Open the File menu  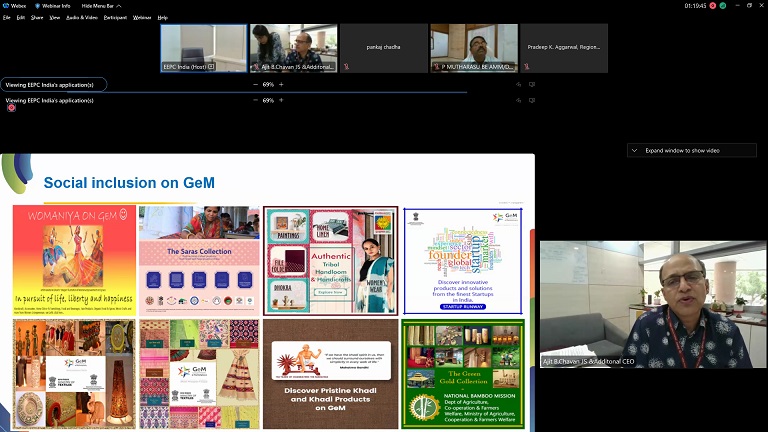tap(7, 17)
